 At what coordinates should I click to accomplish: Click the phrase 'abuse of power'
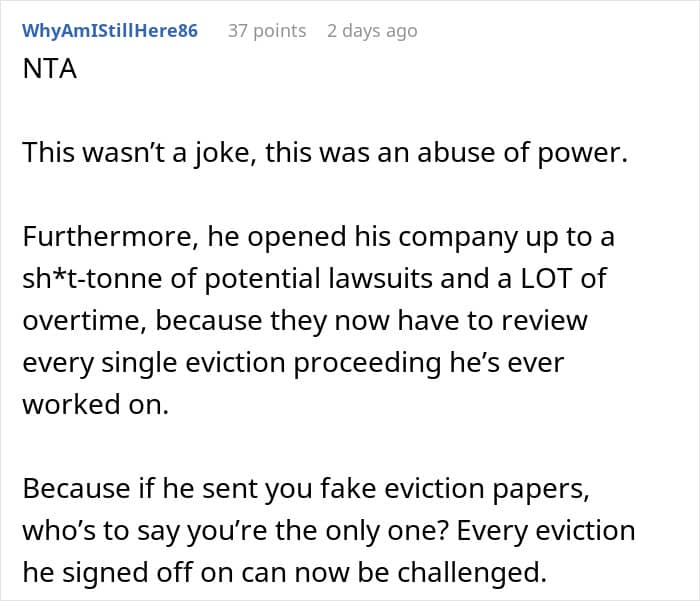pyautogui.click(x=519, y=153)
